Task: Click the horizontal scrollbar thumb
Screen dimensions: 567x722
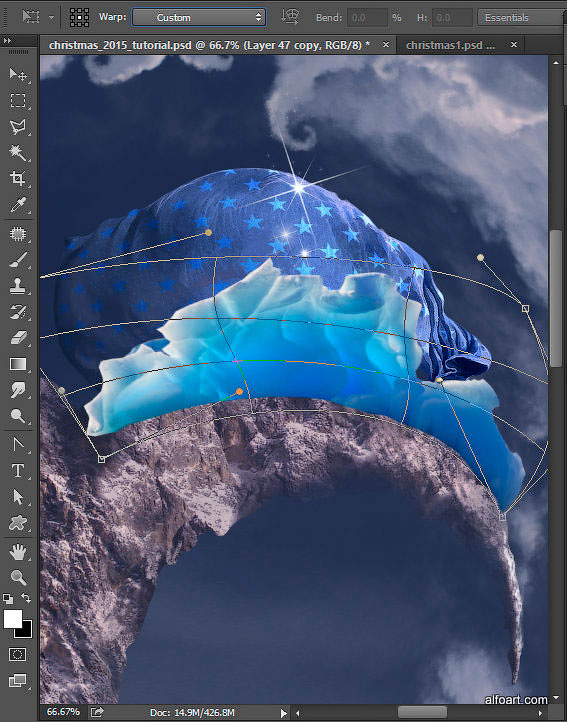Action: pyautogui.click(x=422, y=712)
